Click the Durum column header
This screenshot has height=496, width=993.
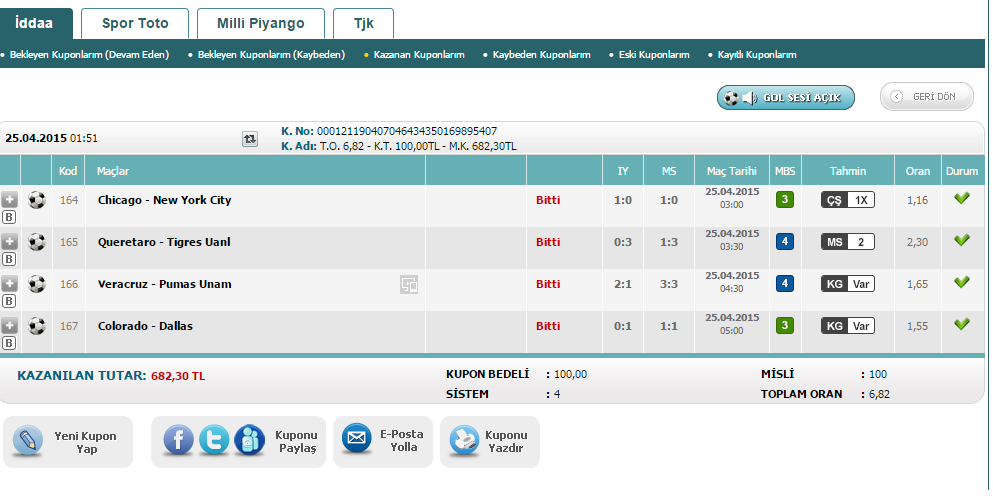[x=962, y=171]
